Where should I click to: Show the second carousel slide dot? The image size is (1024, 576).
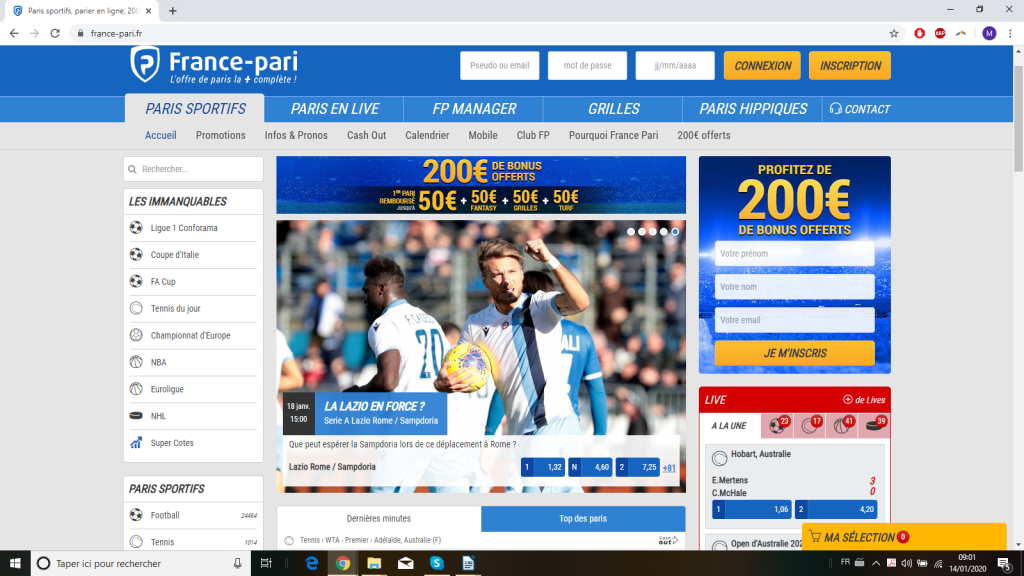pos(642,232)
